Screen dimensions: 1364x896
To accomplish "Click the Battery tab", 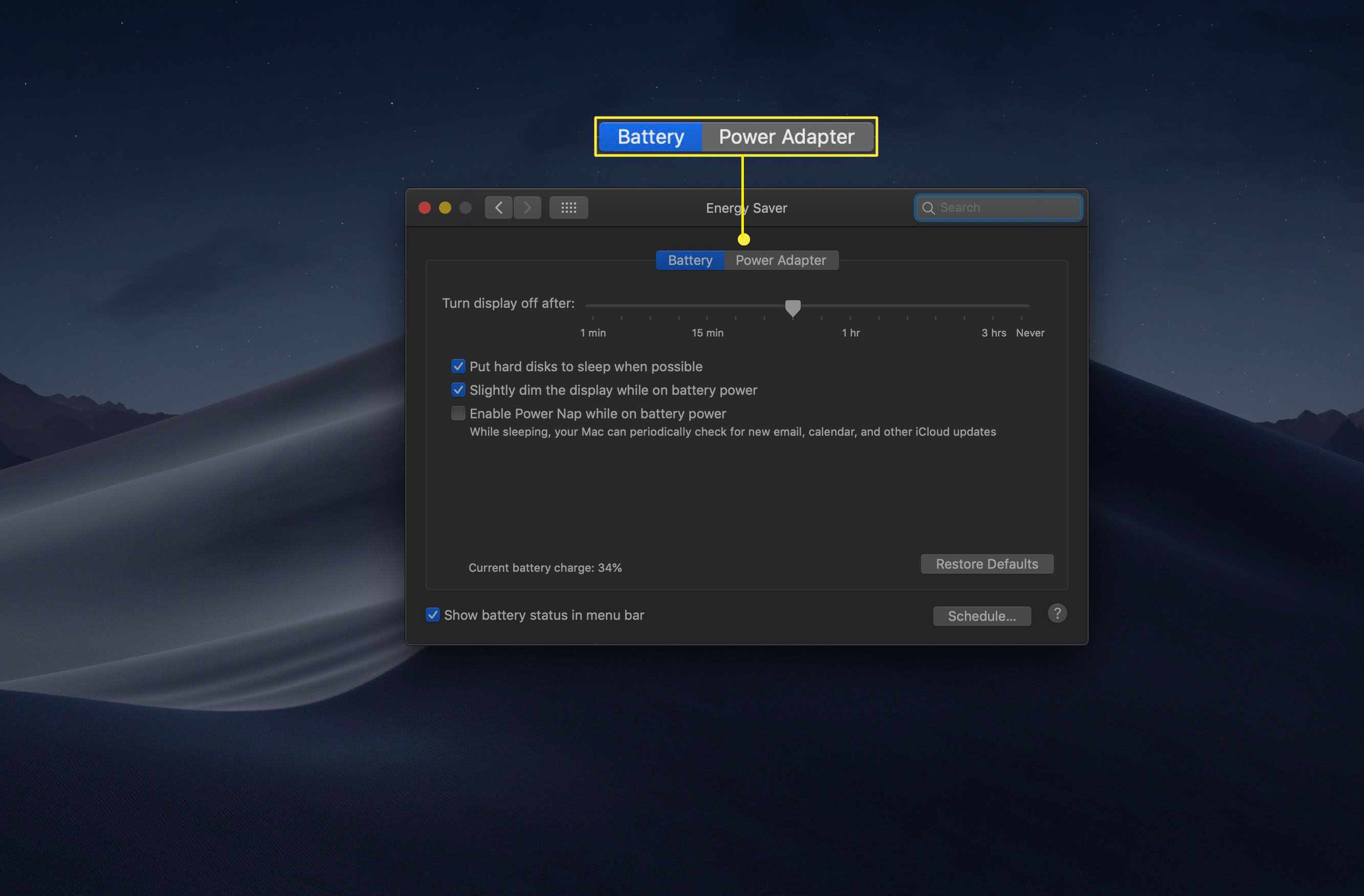I will 690,260.
